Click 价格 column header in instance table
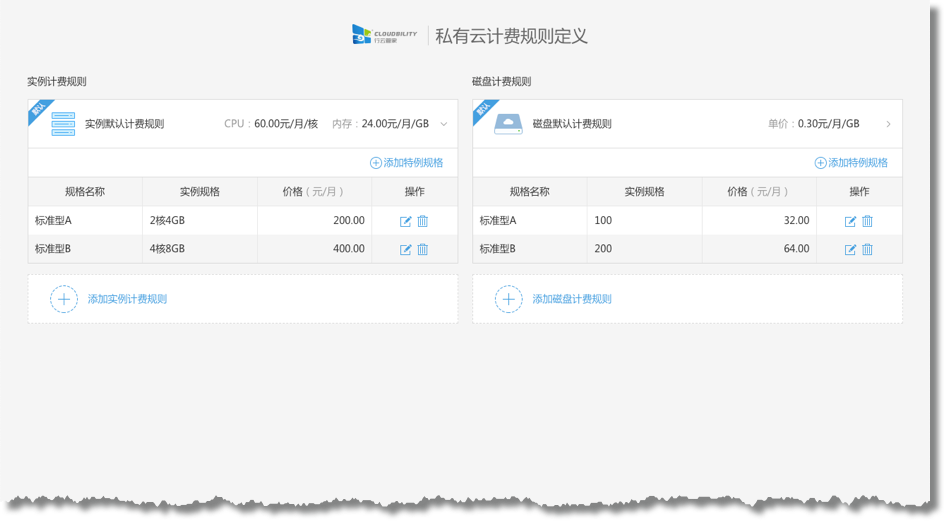The width and height of the screenshot is (944, 522). click(313, 192)
